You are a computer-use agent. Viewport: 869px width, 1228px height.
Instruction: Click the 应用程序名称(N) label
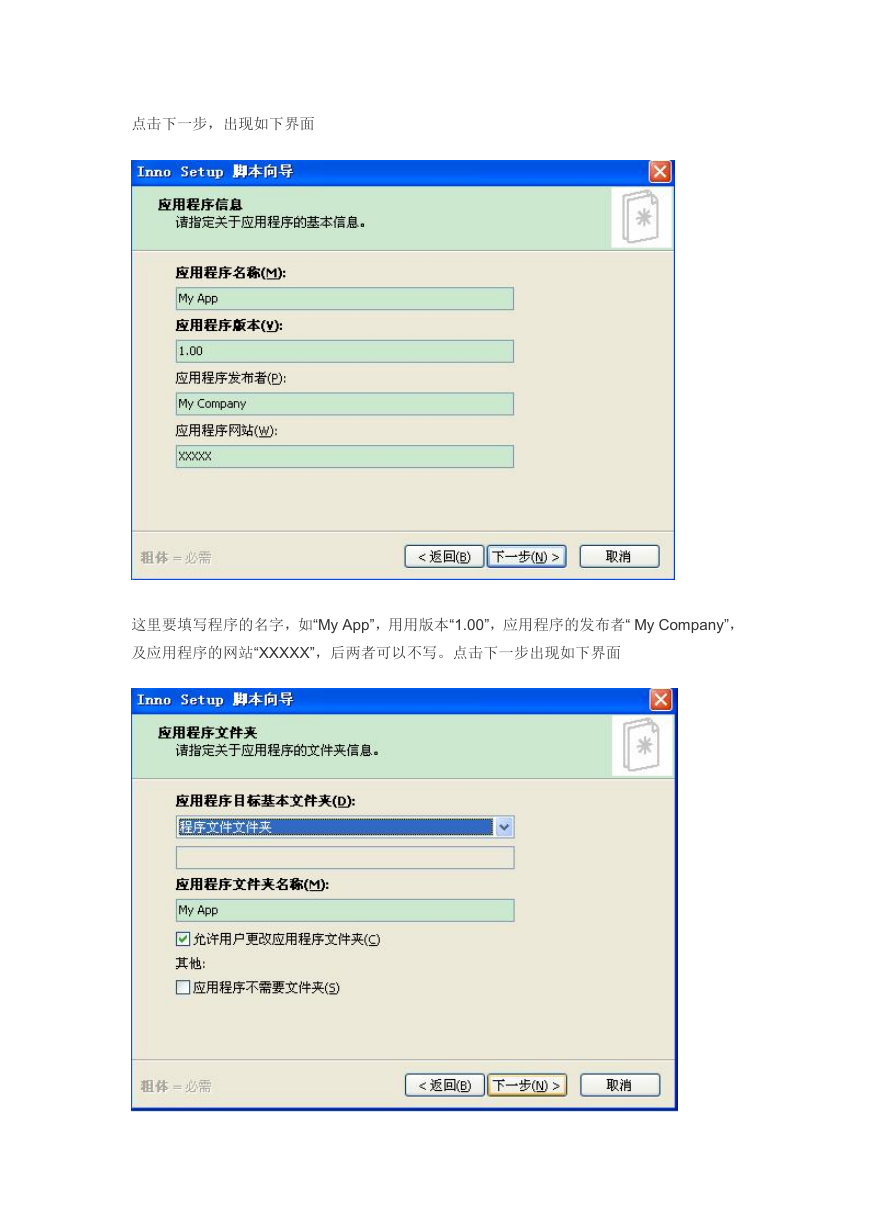tap(231, 272)
